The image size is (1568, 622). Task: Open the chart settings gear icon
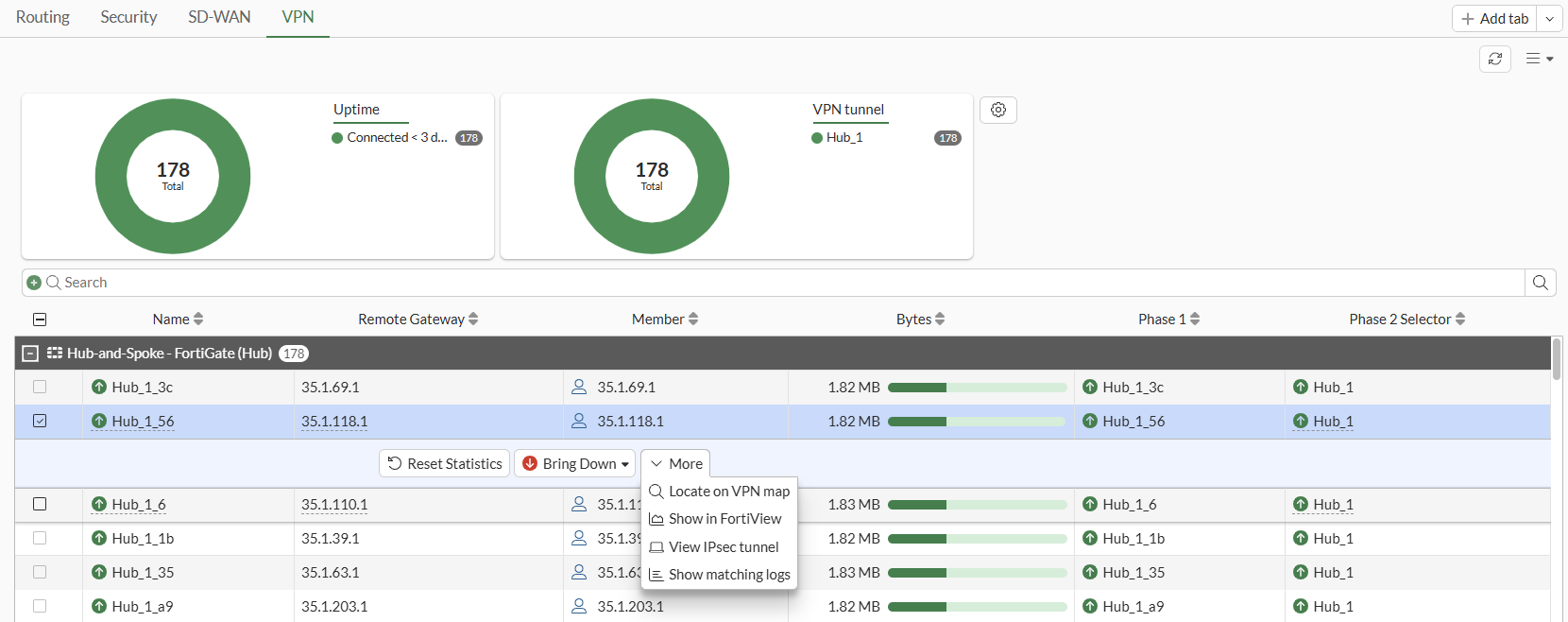997,110
